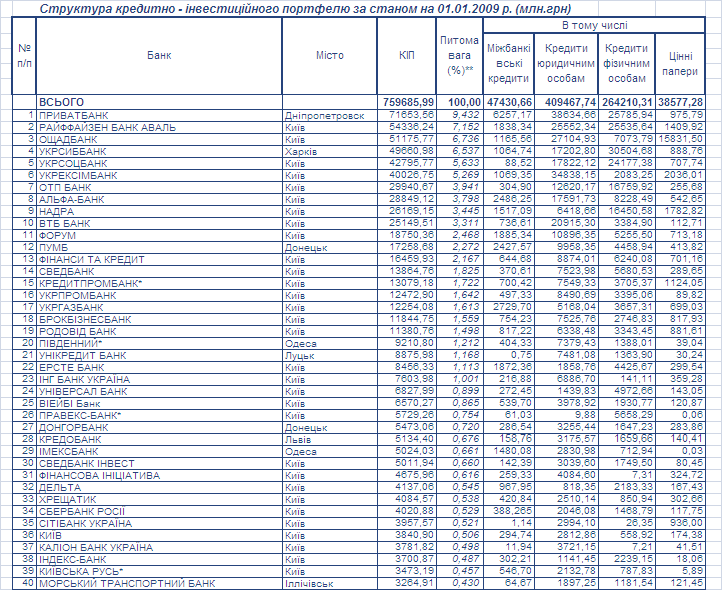Select the 'ВІЕЙБІ Банк' cell
Image resolution: width=722 pixels, height=590 pixels.
pos(159,403)
